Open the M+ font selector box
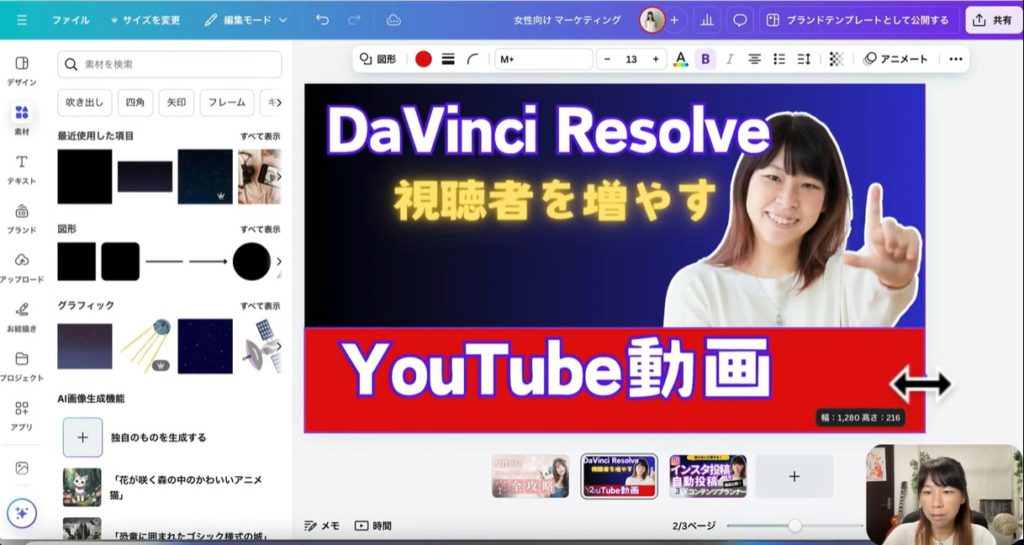1024x545 pixels. pos(543,59)
